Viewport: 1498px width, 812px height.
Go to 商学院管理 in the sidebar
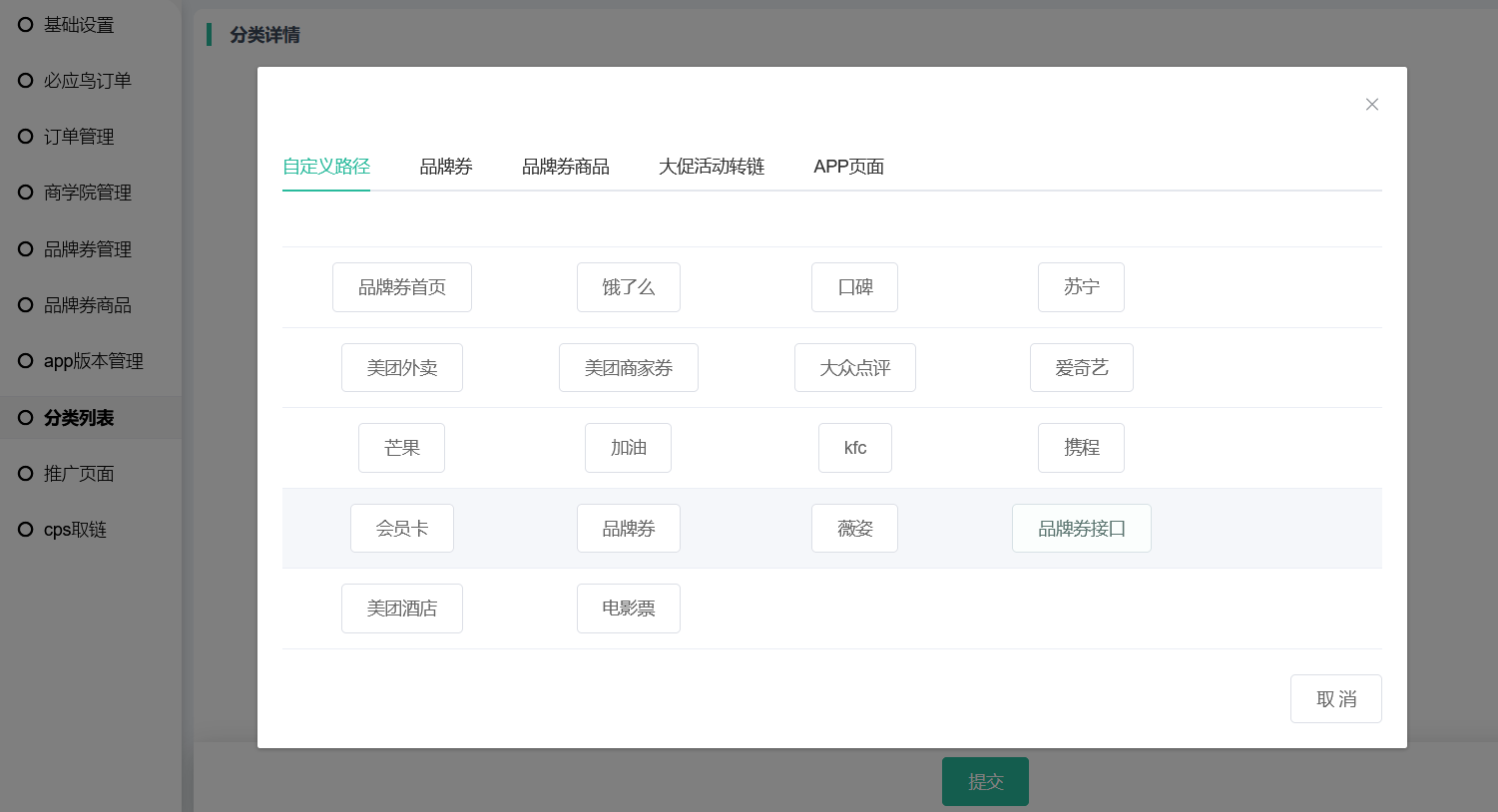[88, 193]
